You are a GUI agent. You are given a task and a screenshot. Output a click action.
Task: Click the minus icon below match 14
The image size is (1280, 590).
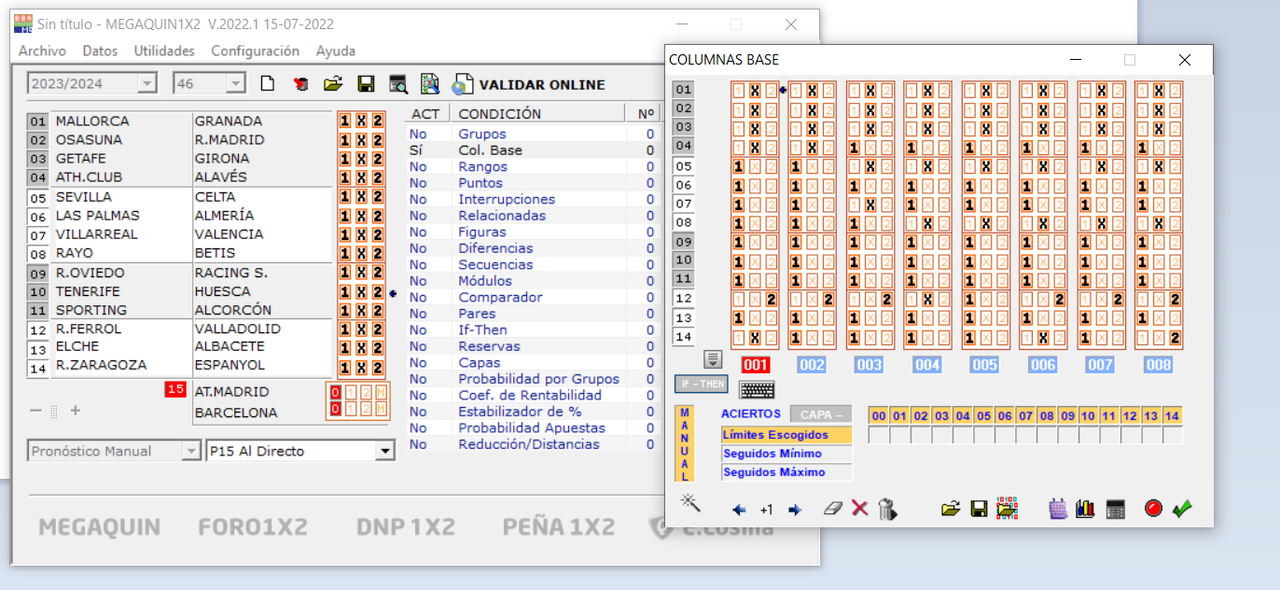(x=36, y=410)
